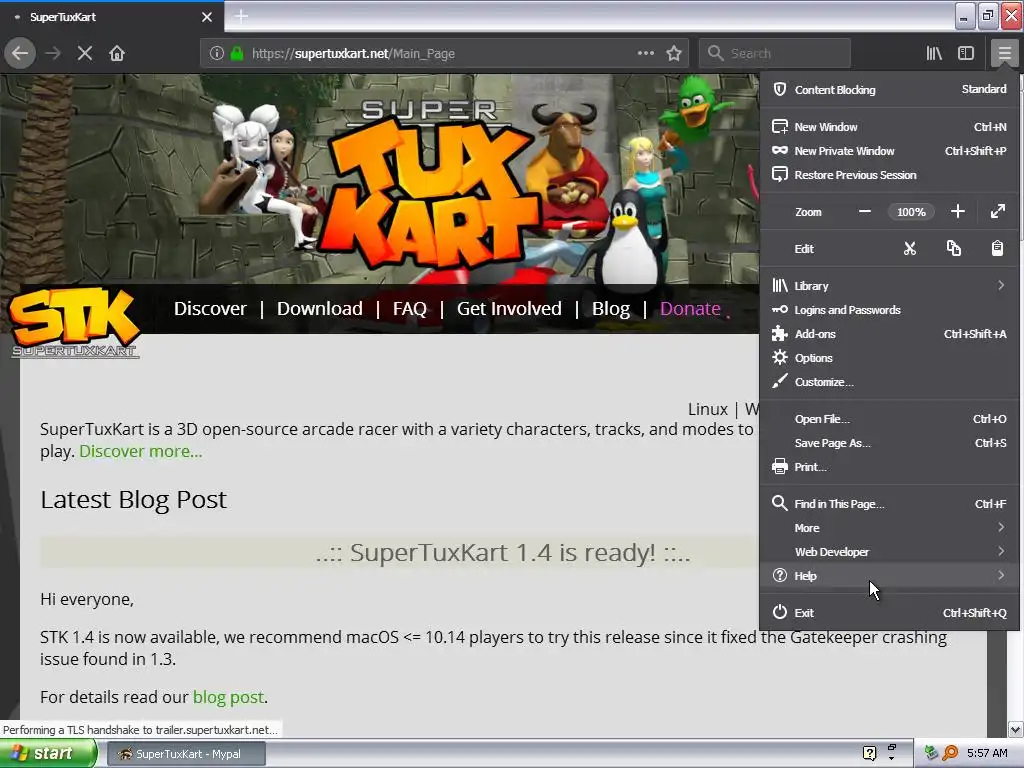
Task: Select Customize... menu entry
Action: [x=889, y=382]
